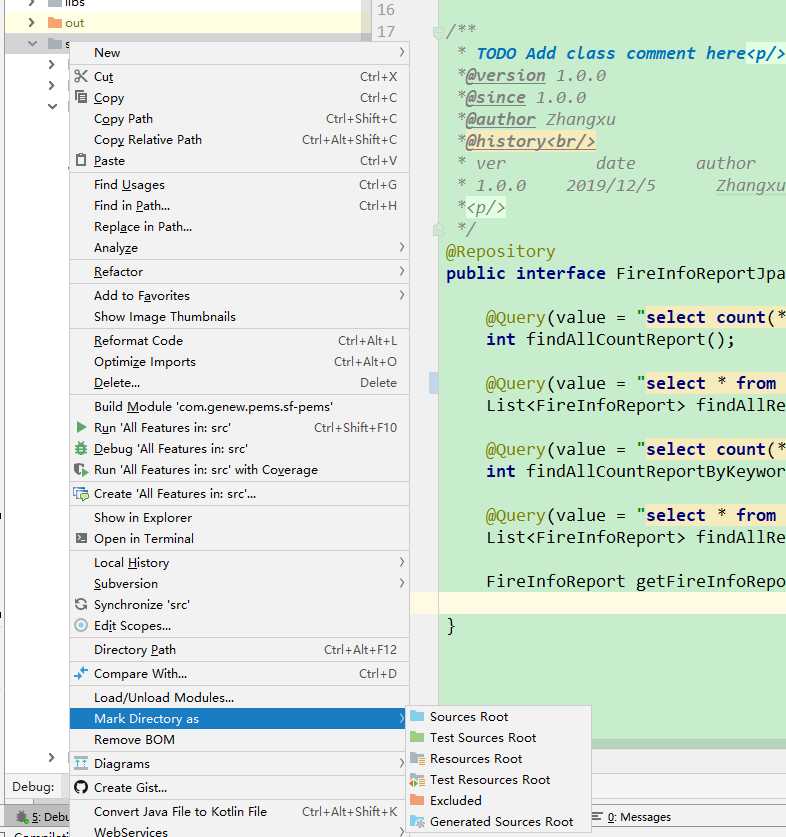Screen dimensions: 786x837
Task: Click the orange out folder icon
Action: tap(54, 22)
